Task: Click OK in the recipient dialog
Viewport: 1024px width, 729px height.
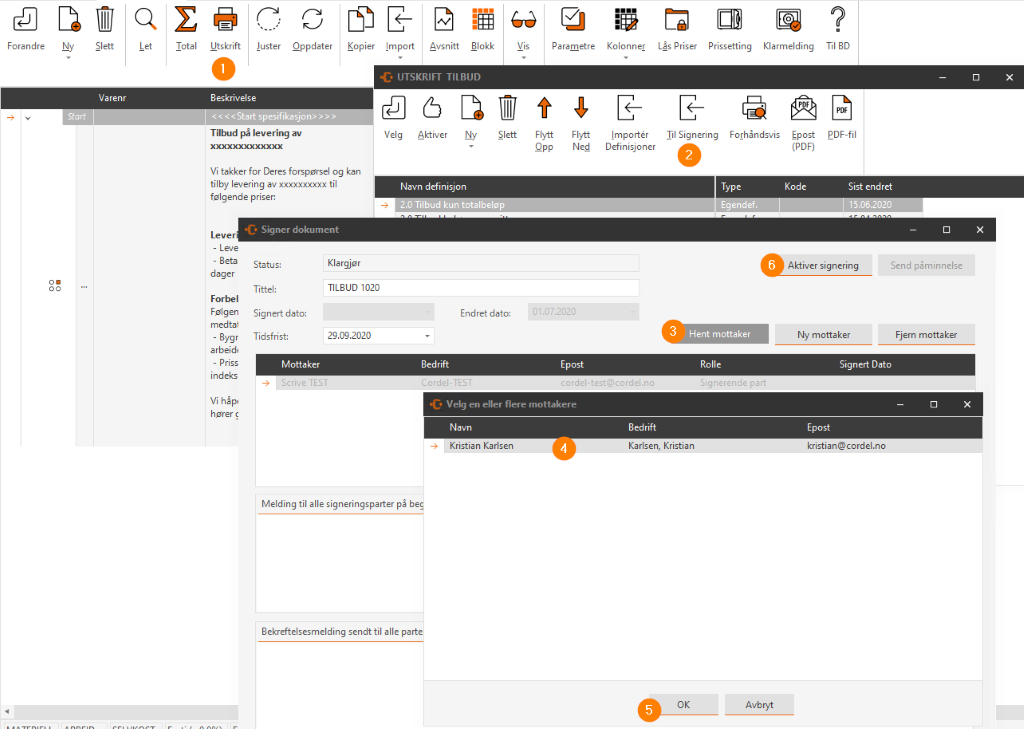Action: 683,705
